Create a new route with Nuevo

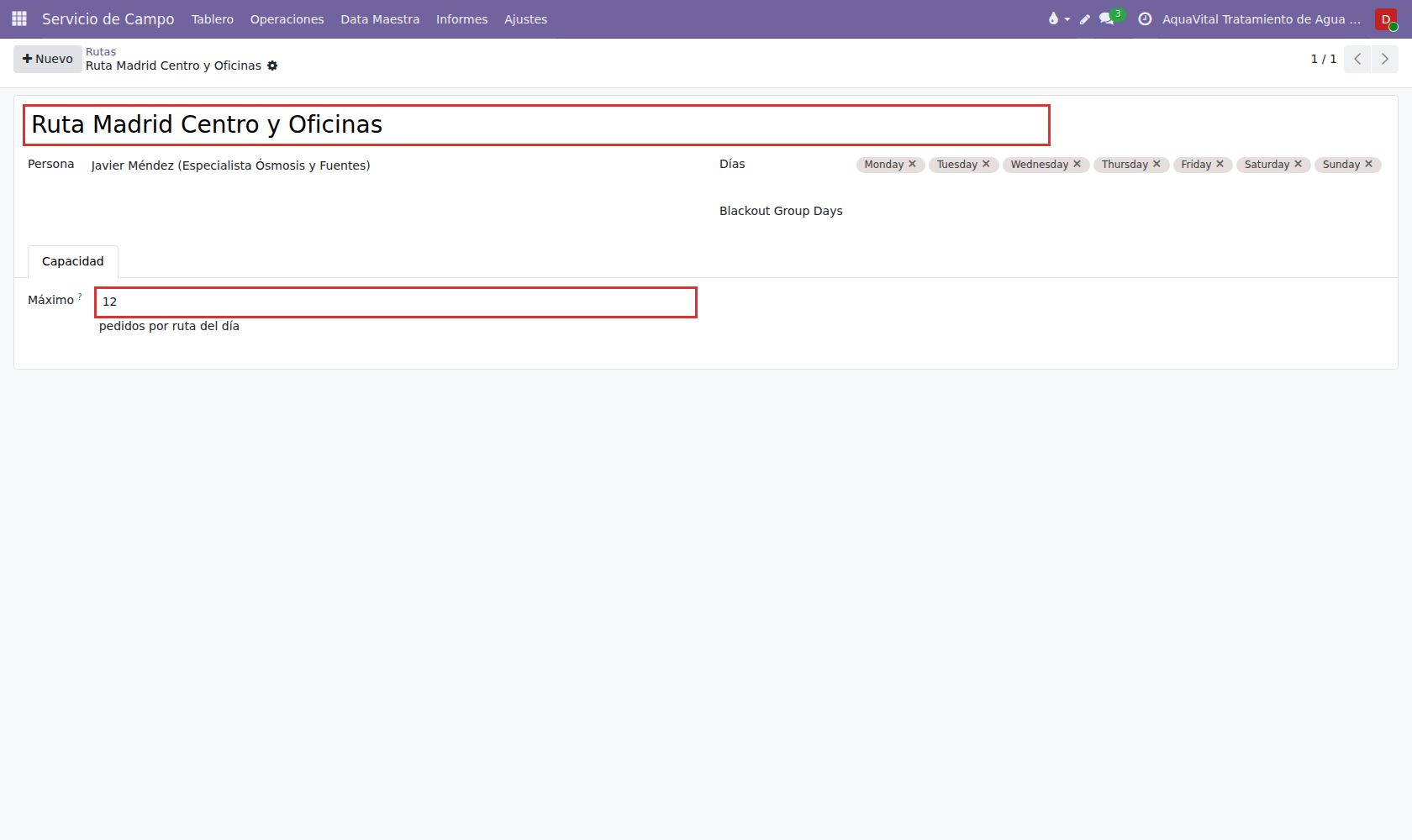[48, 59]
